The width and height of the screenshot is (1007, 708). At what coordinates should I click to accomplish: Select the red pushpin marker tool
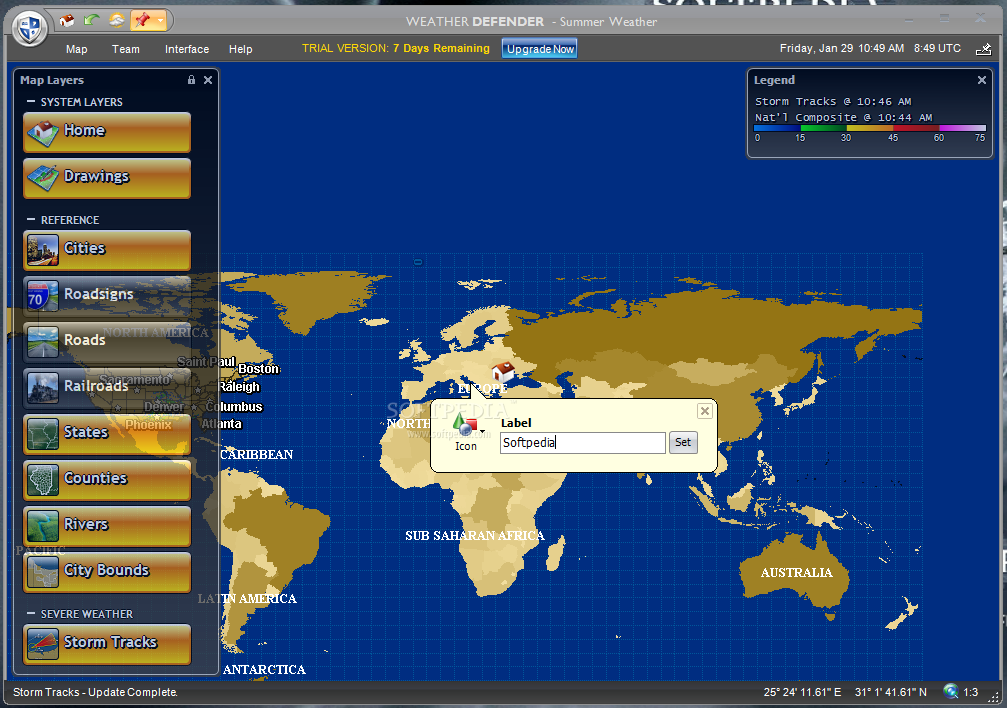[142, 21]
